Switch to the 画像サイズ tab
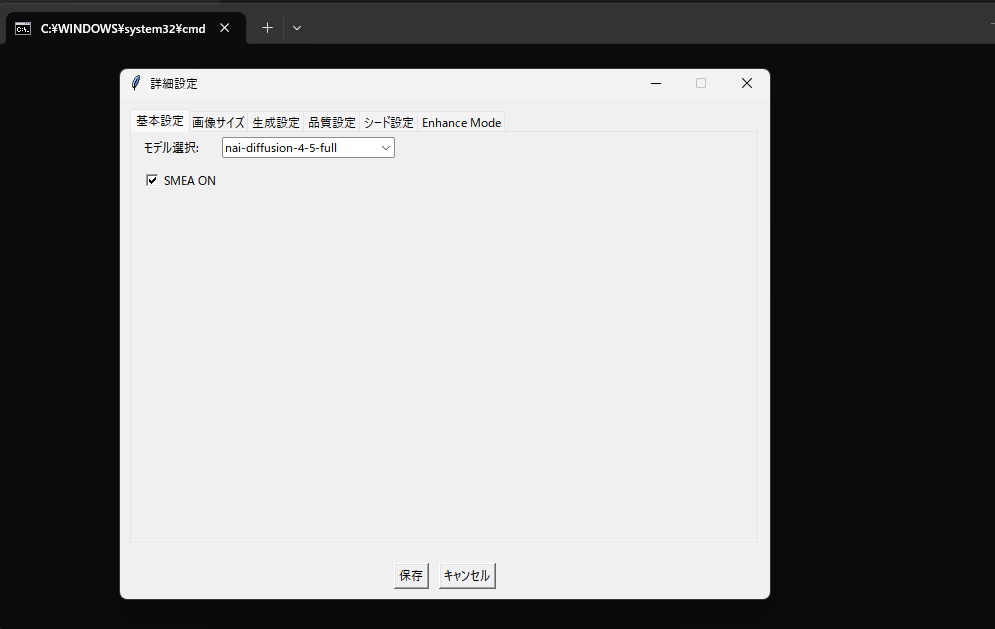Image resolution: width=995 pixels, height=629 pixels. 217,121
